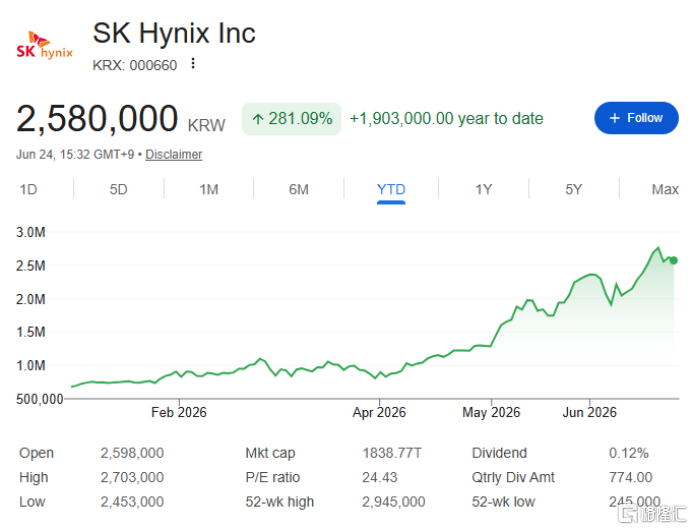Click the May 2026 axis label
Screen dimensions: 693x530
491,412
